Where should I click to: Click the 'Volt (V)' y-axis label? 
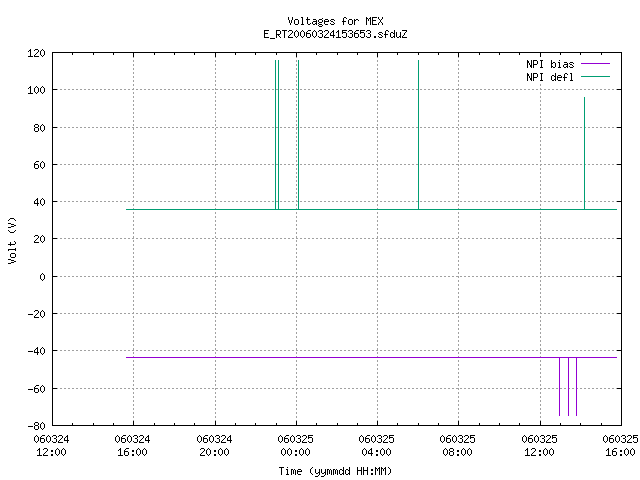point(12,240)
